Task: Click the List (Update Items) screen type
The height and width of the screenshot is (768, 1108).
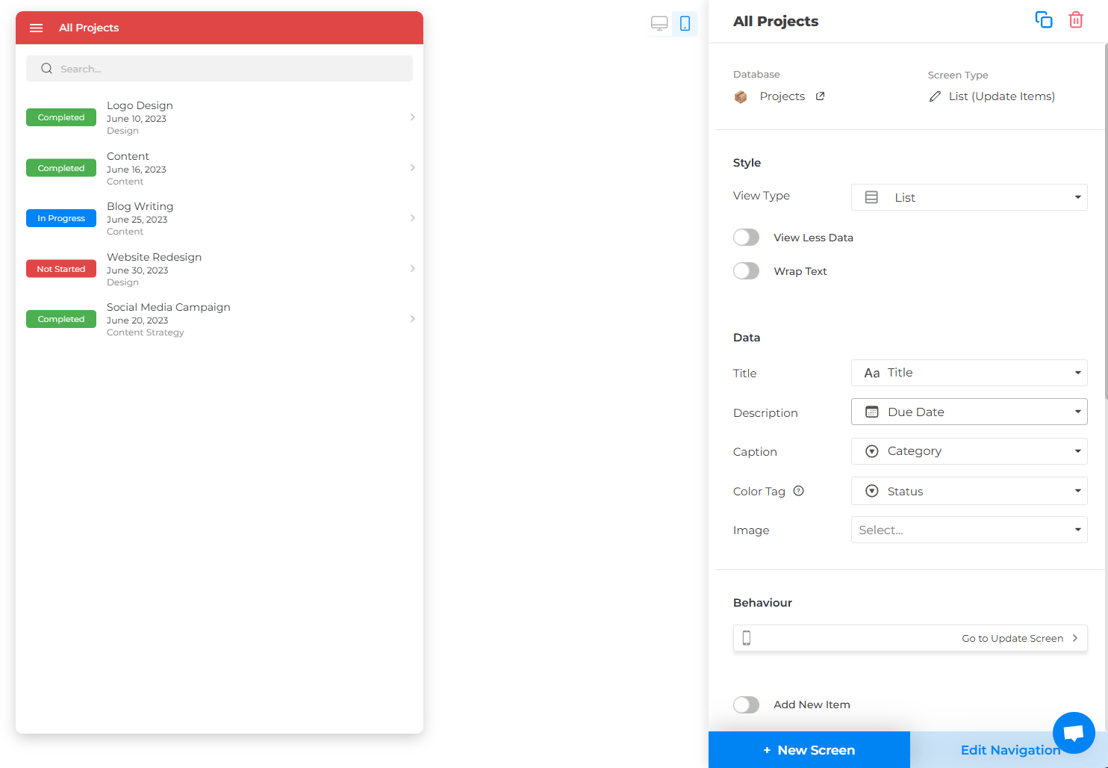Action: point(1001,96)
